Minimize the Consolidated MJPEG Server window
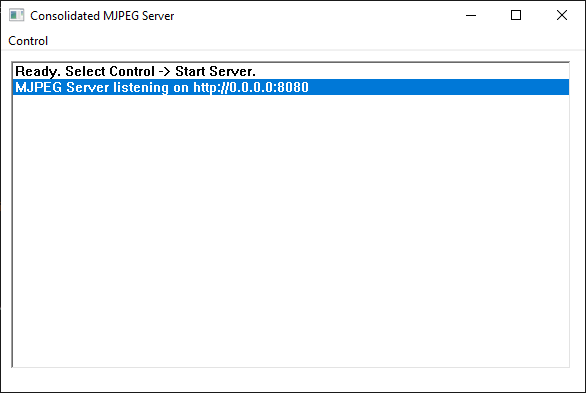 pos(471,15)
